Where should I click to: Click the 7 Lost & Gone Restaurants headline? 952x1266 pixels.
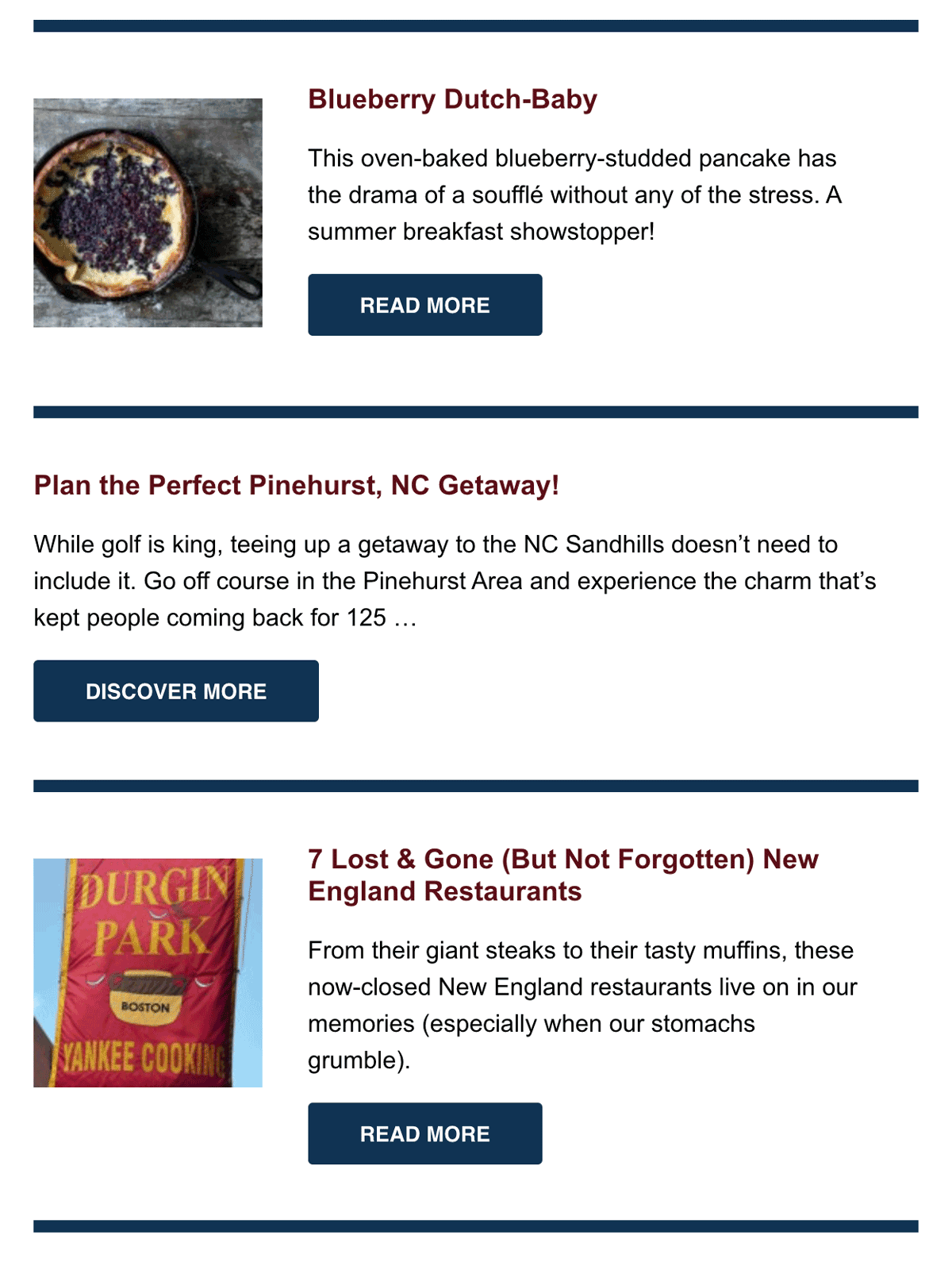[x=562, y=875]
